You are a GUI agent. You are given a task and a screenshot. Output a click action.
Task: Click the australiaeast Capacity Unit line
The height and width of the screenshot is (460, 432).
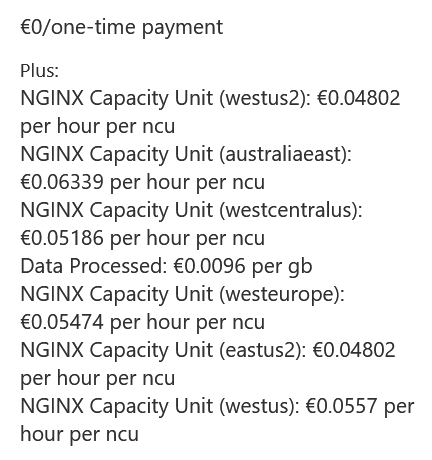click(186, 155)
